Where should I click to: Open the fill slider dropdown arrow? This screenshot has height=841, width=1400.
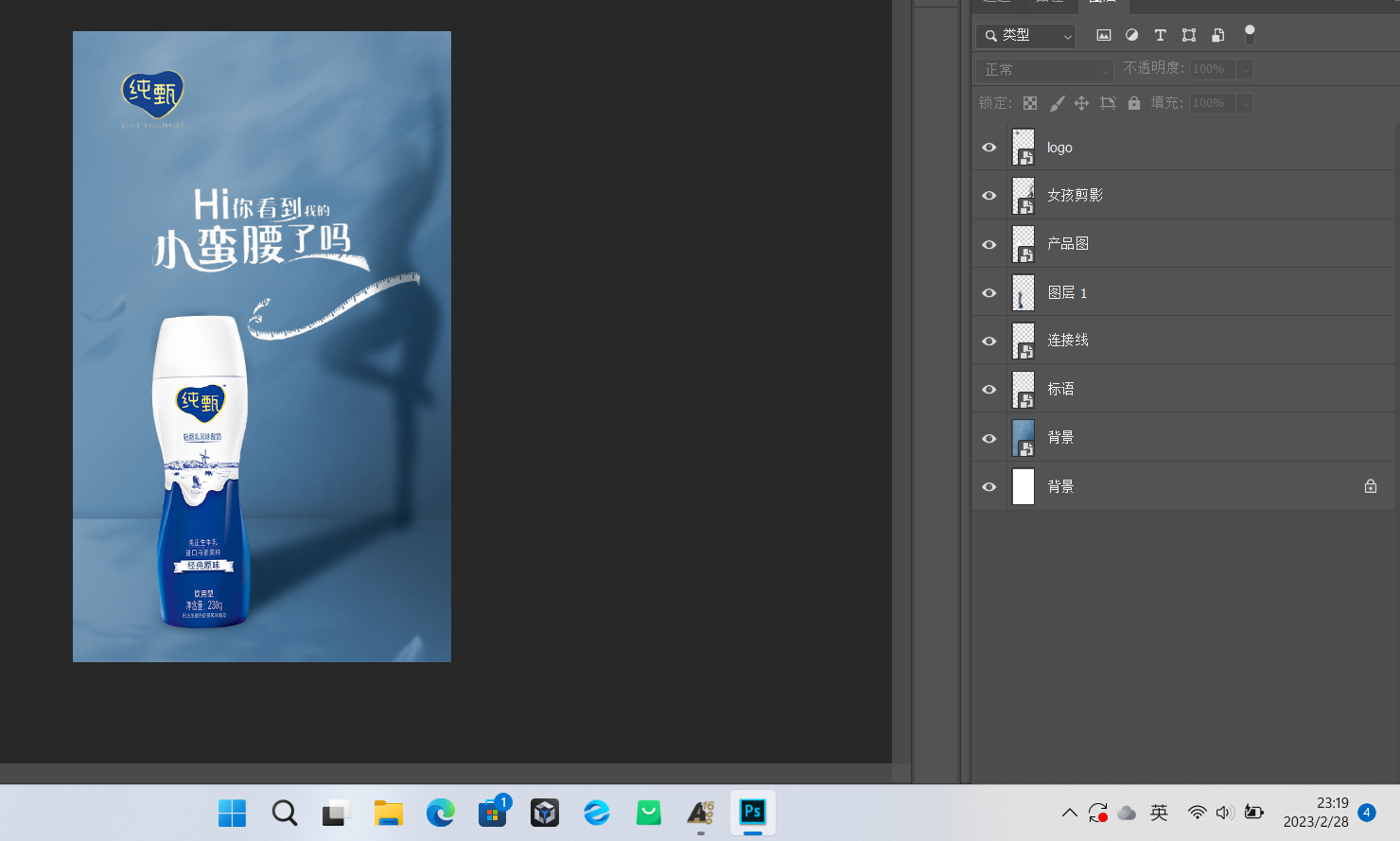1245,103
